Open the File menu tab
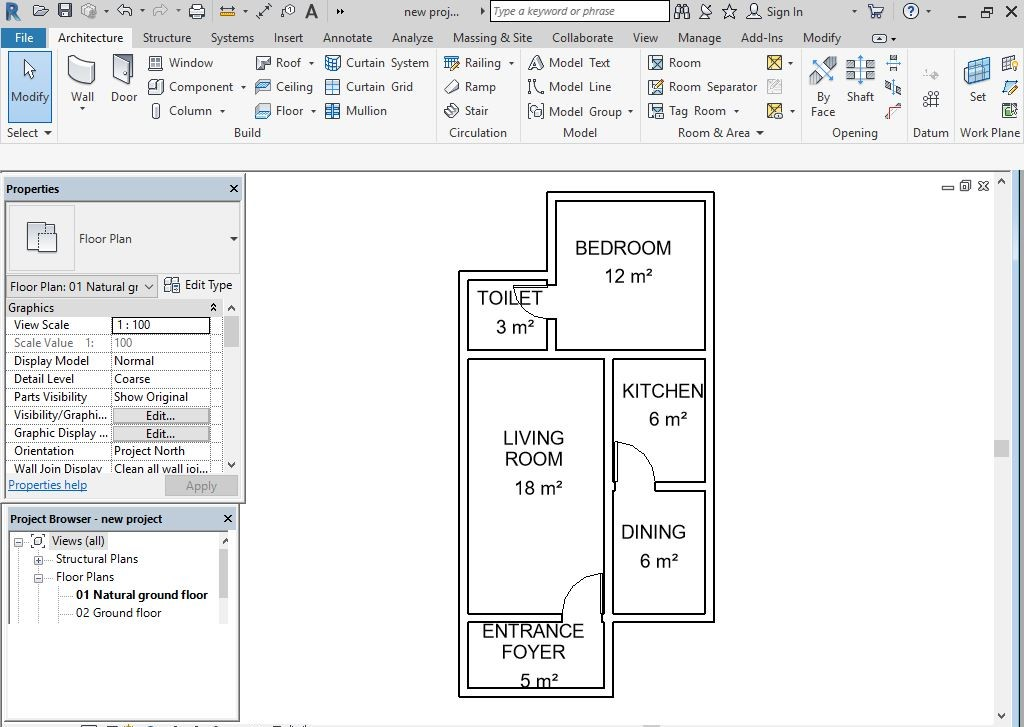1024x727 pixels. click(24, 38)
